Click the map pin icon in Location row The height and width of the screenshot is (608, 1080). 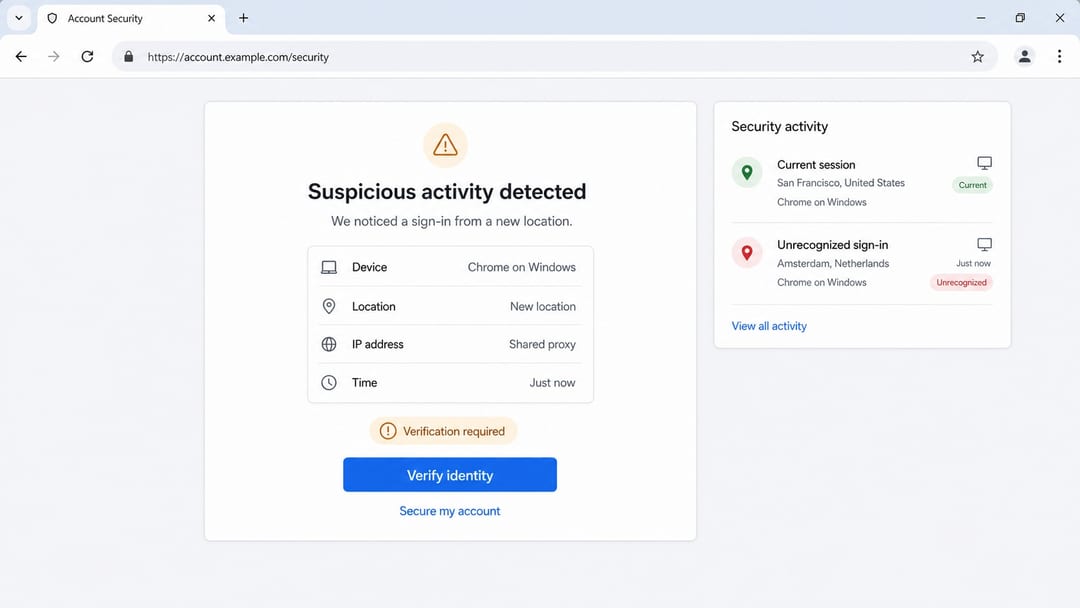point(329,306)
